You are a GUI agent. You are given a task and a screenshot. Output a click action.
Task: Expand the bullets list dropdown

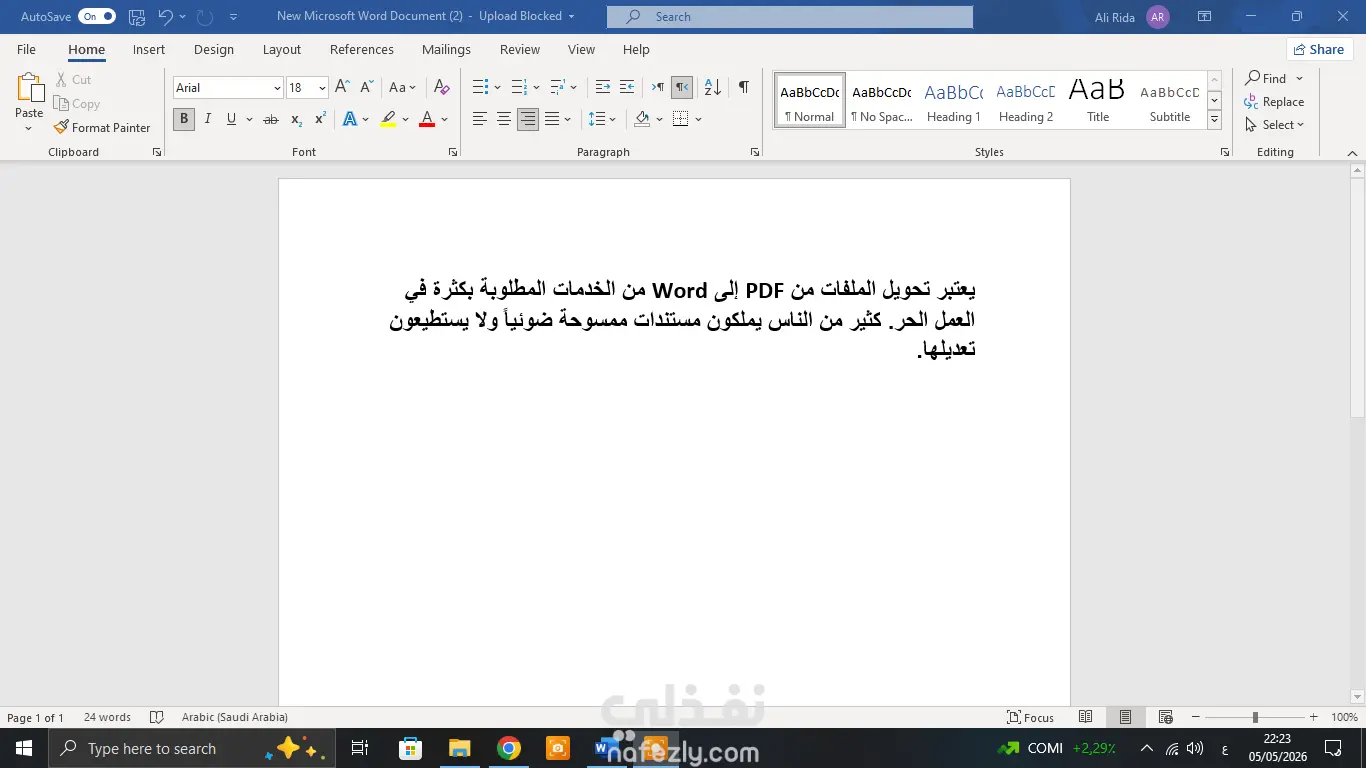click(x=499, y=88)
